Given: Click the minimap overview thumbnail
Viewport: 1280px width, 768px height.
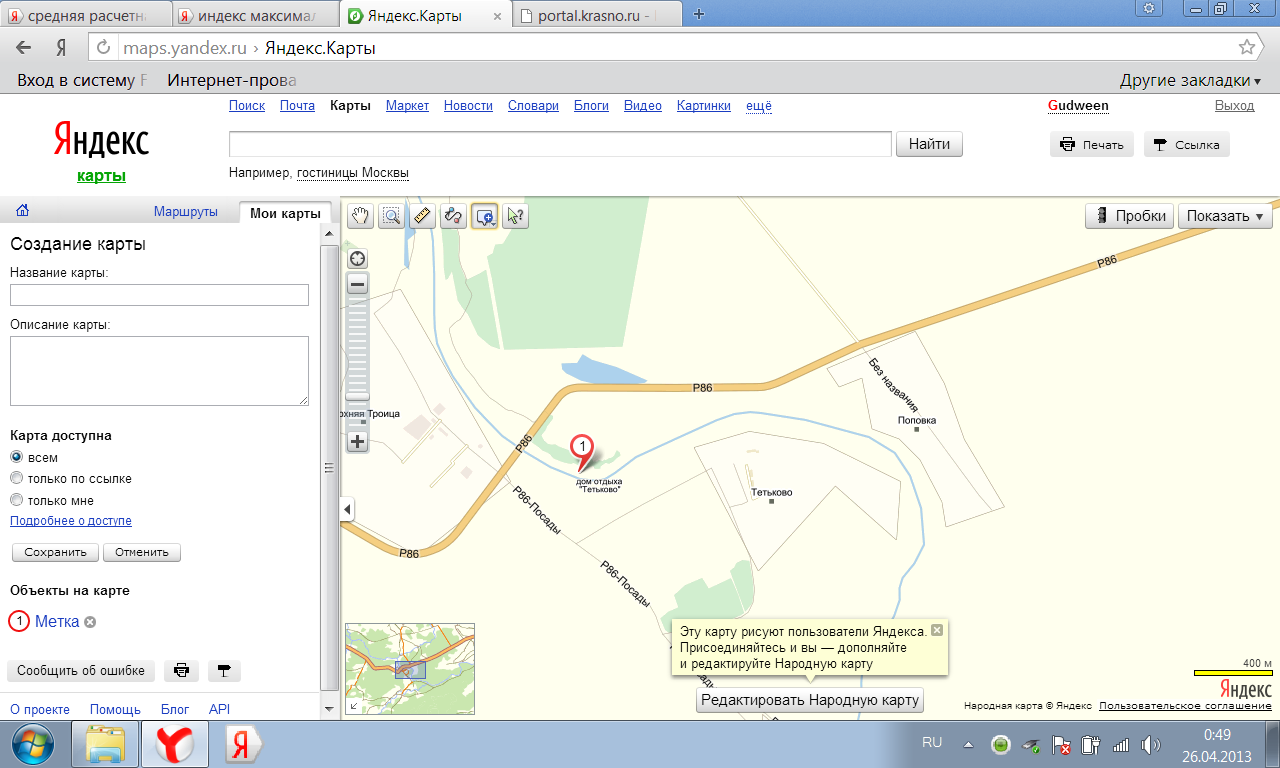Looking at the screenshot, I should [410, 668].
